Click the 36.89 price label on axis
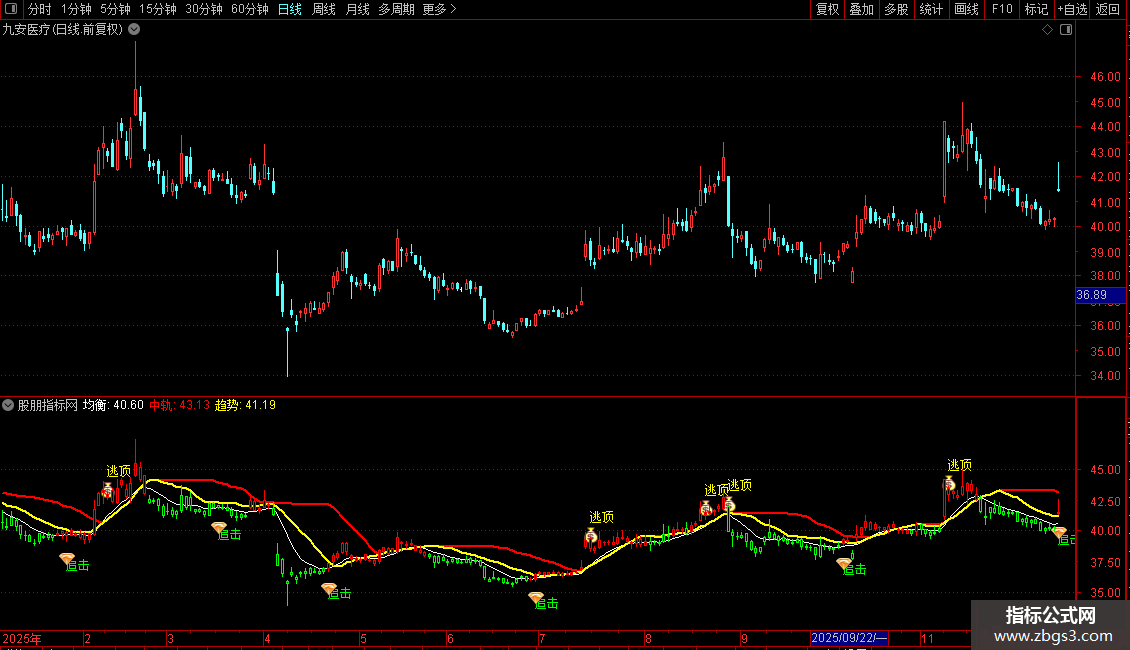1130x650 pixels. click(1100, 295)
